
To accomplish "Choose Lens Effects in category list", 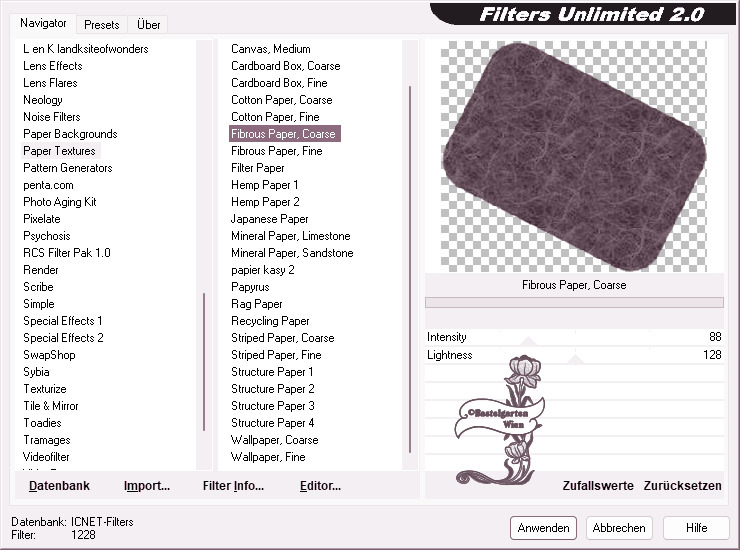I will tap(53, 66).
